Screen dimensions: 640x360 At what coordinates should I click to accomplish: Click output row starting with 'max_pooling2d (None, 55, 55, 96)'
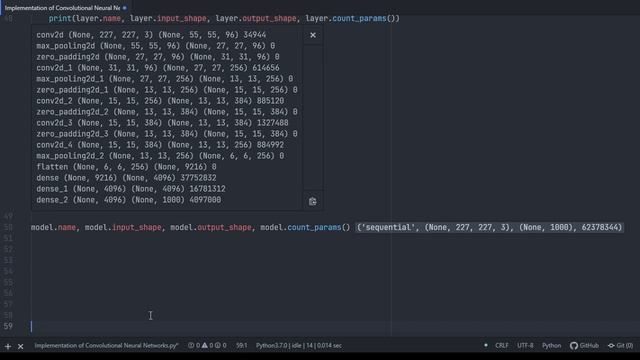156,46
